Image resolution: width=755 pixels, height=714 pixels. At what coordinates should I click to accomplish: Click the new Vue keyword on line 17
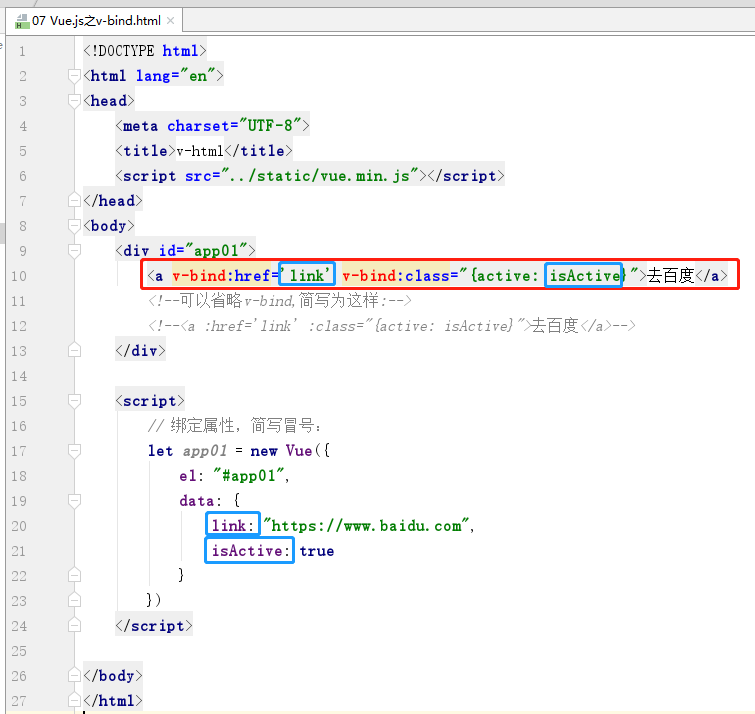click(x=281, y=451)
